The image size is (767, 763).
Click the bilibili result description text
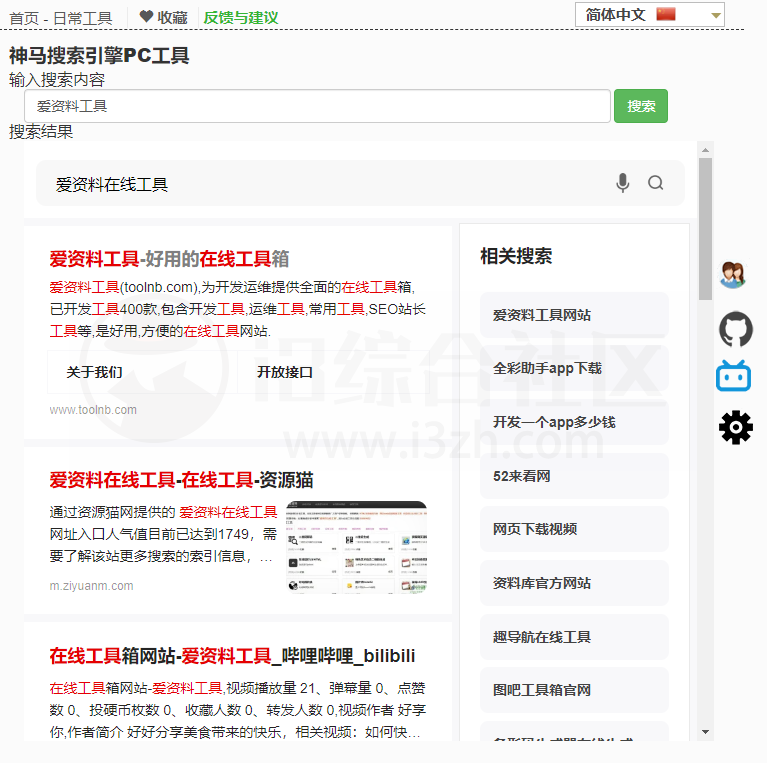coord(238,710)
